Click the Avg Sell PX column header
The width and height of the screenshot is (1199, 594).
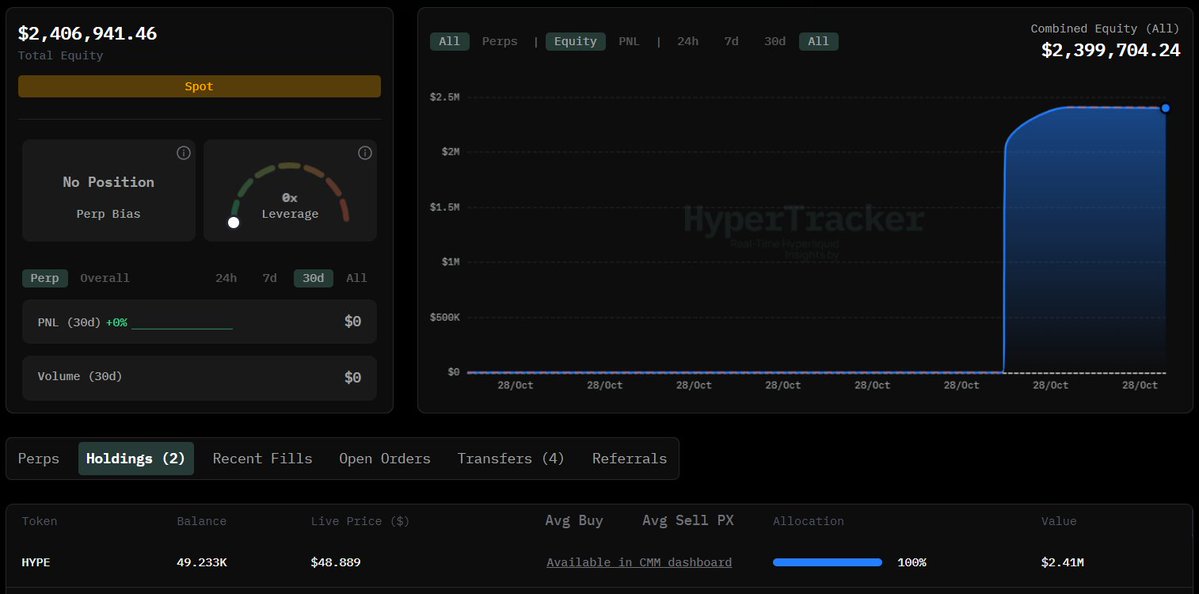point(688,521)
